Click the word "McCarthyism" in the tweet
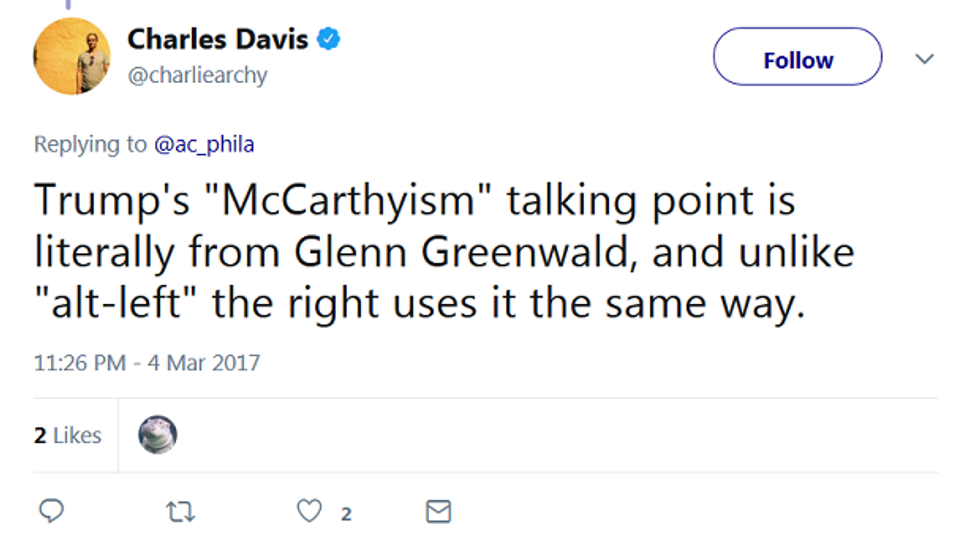The height and width of the screenshot is (556, 980). coord(348,200)
